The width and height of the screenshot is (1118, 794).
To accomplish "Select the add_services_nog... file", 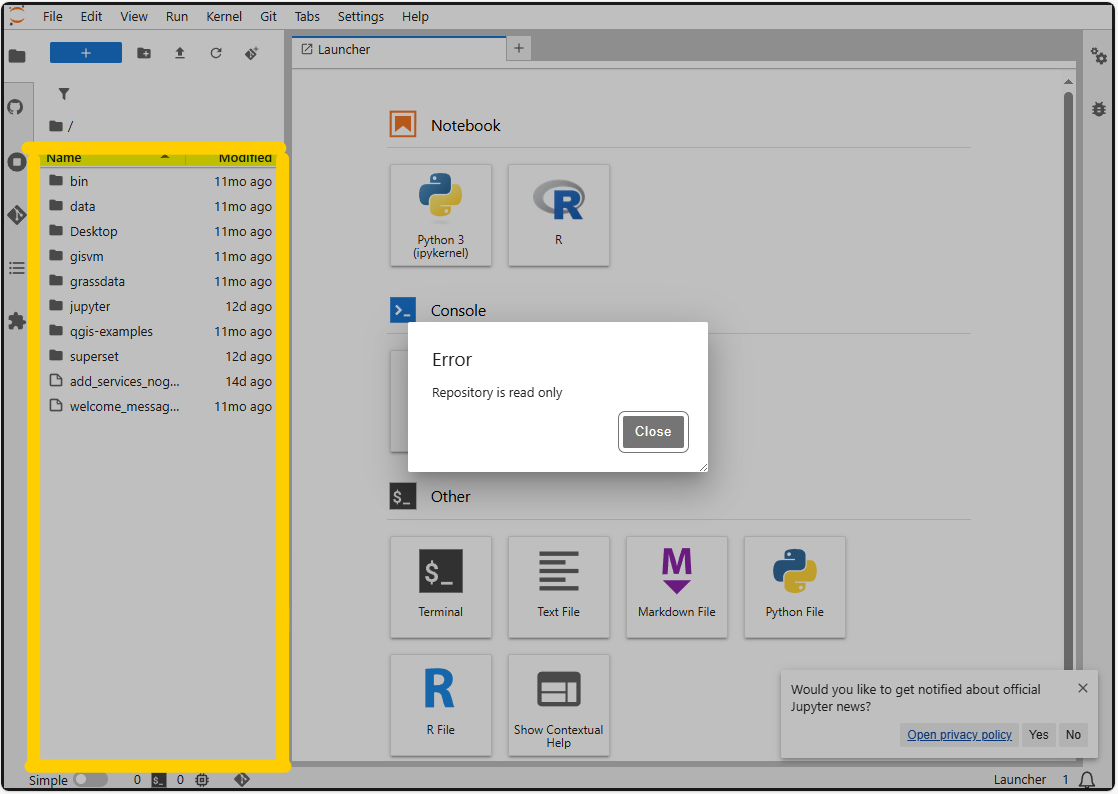I will (x=158, y=381).
